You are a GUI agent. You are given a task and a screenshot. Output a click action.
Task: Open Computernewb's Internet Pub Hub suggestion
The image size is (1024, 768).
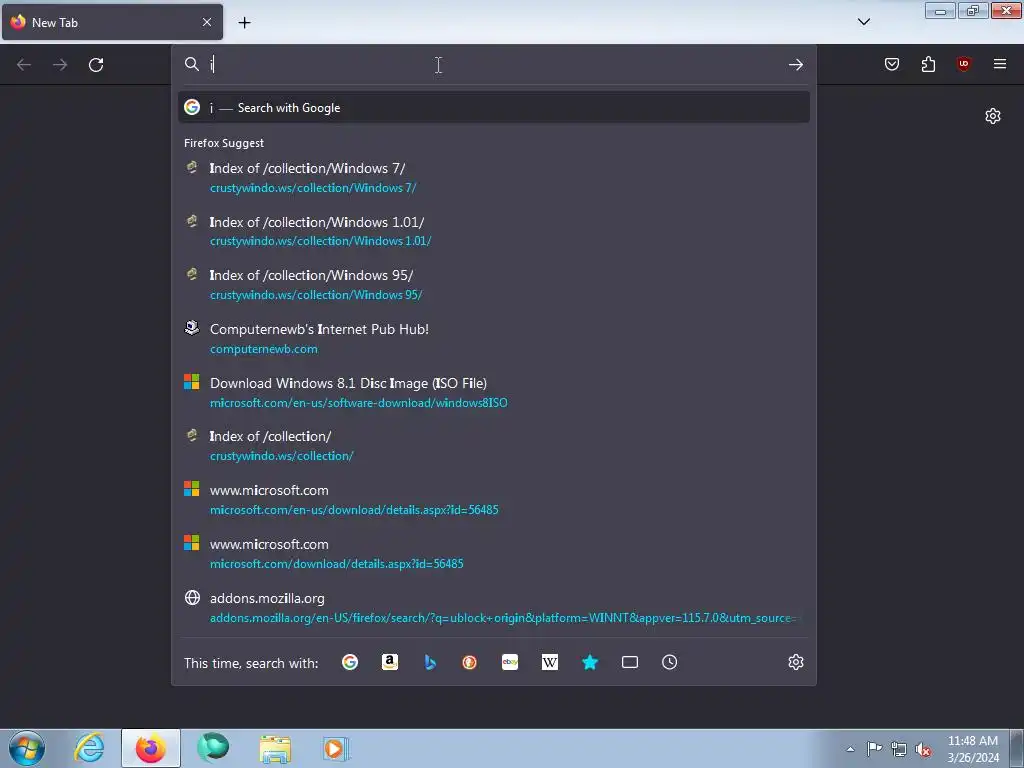494,338
